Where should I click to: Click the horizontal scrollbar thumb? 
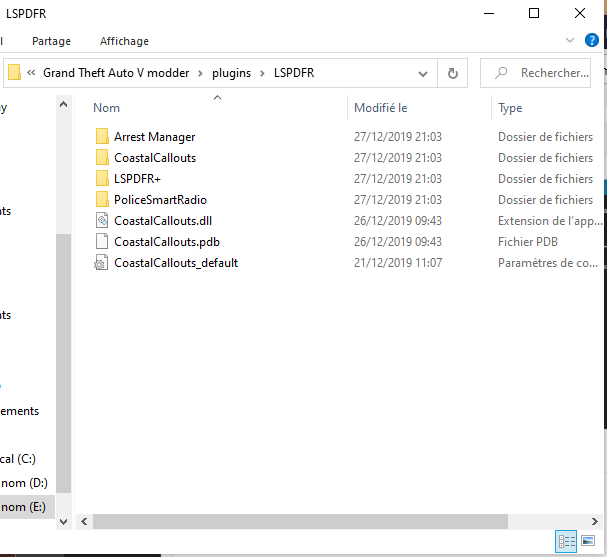coord(300,522)
